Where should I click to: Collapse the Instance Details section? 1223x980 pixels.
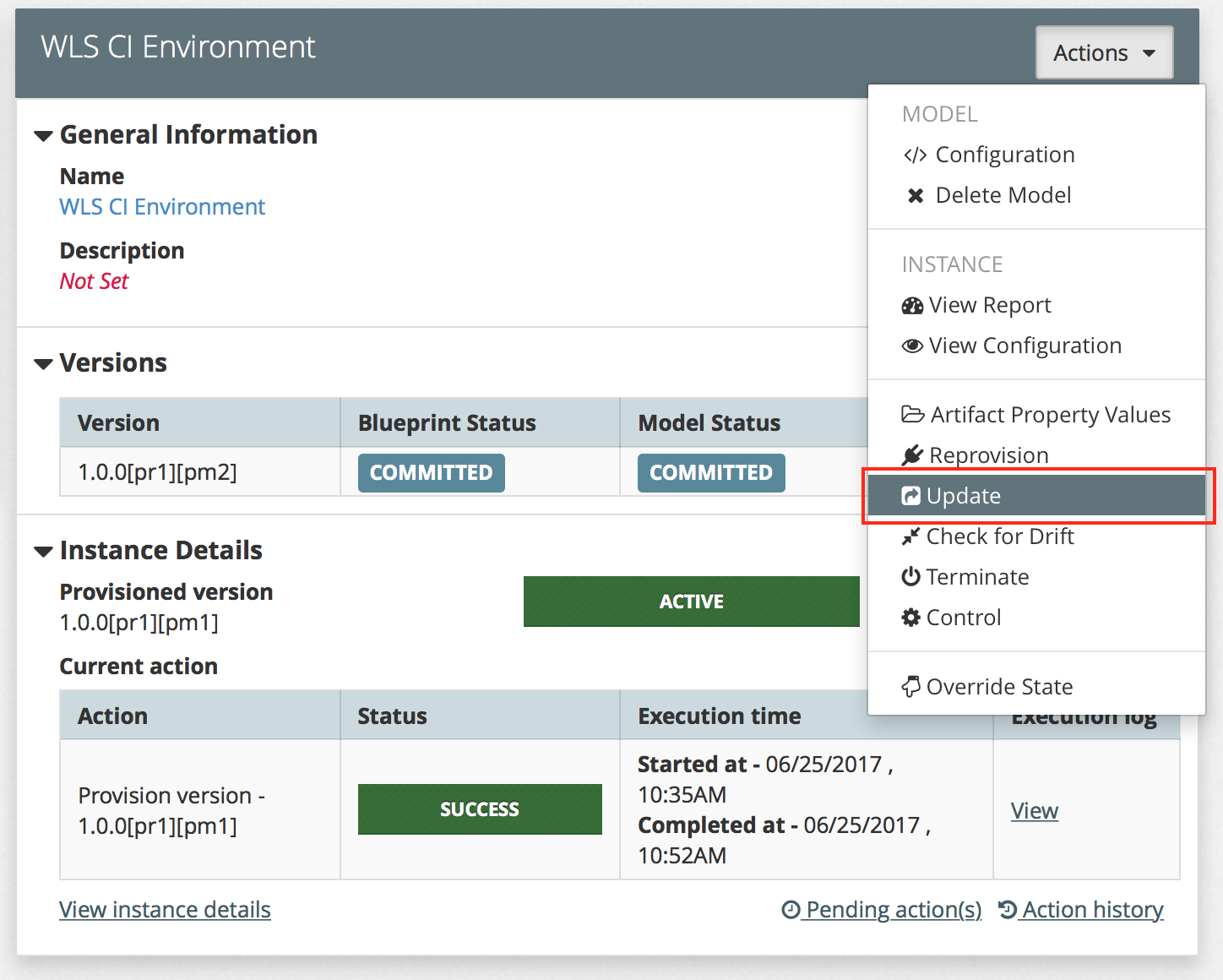click(43, 552)
